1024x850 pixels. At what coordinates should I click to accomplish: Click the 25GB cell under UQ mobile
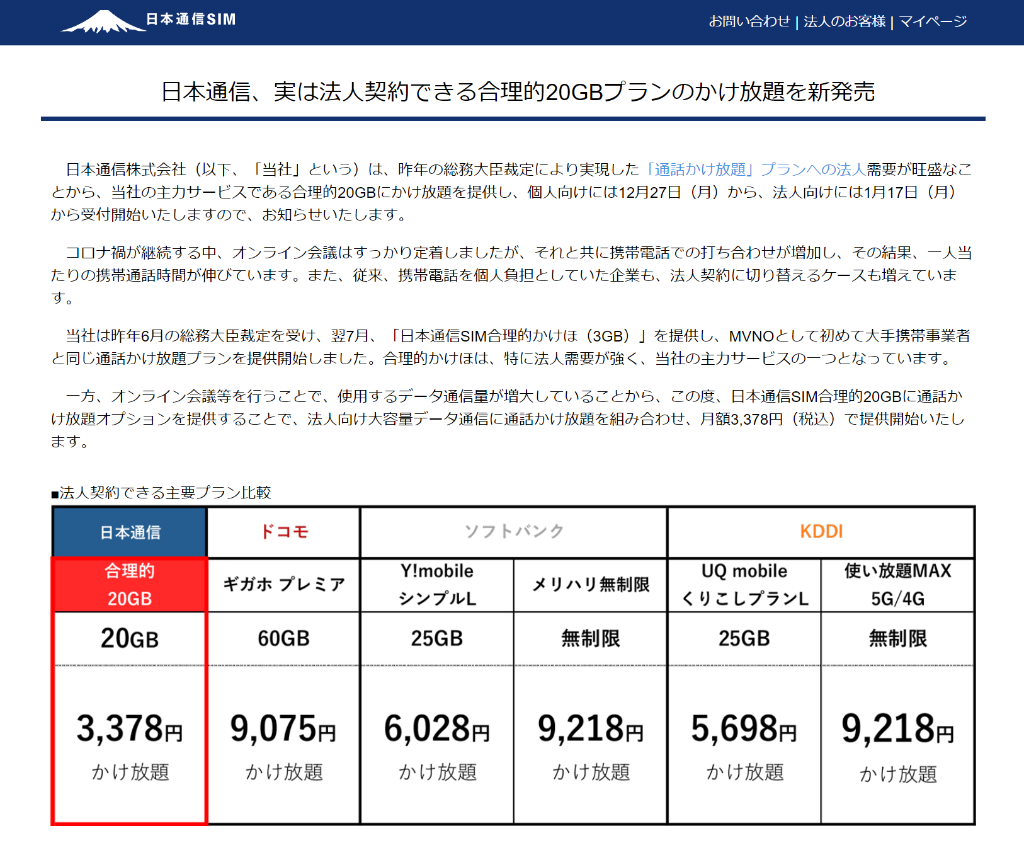[x=744, y=638]
